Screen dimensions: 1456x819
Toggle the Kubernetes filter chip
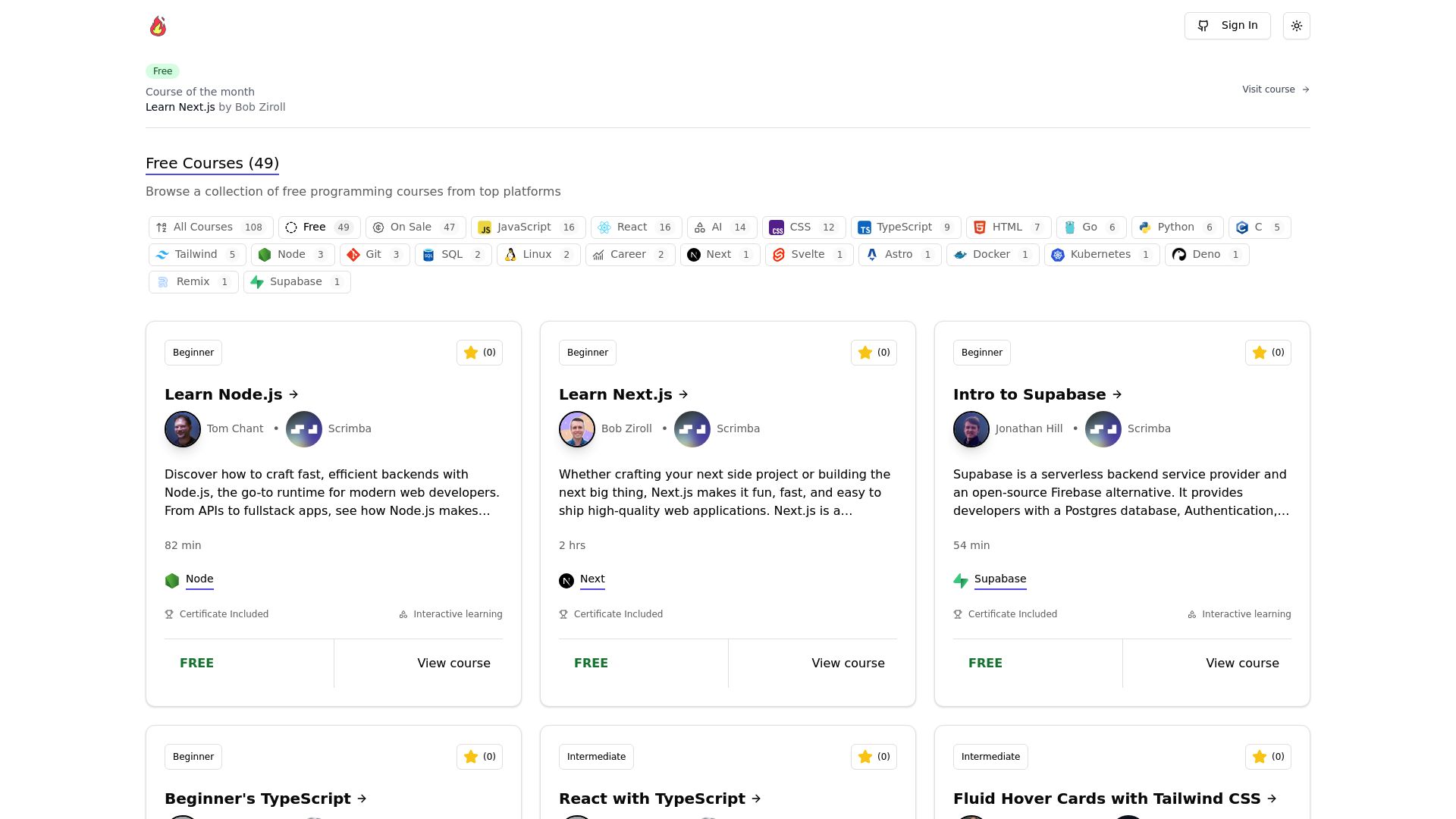(x=1102, y=255)
